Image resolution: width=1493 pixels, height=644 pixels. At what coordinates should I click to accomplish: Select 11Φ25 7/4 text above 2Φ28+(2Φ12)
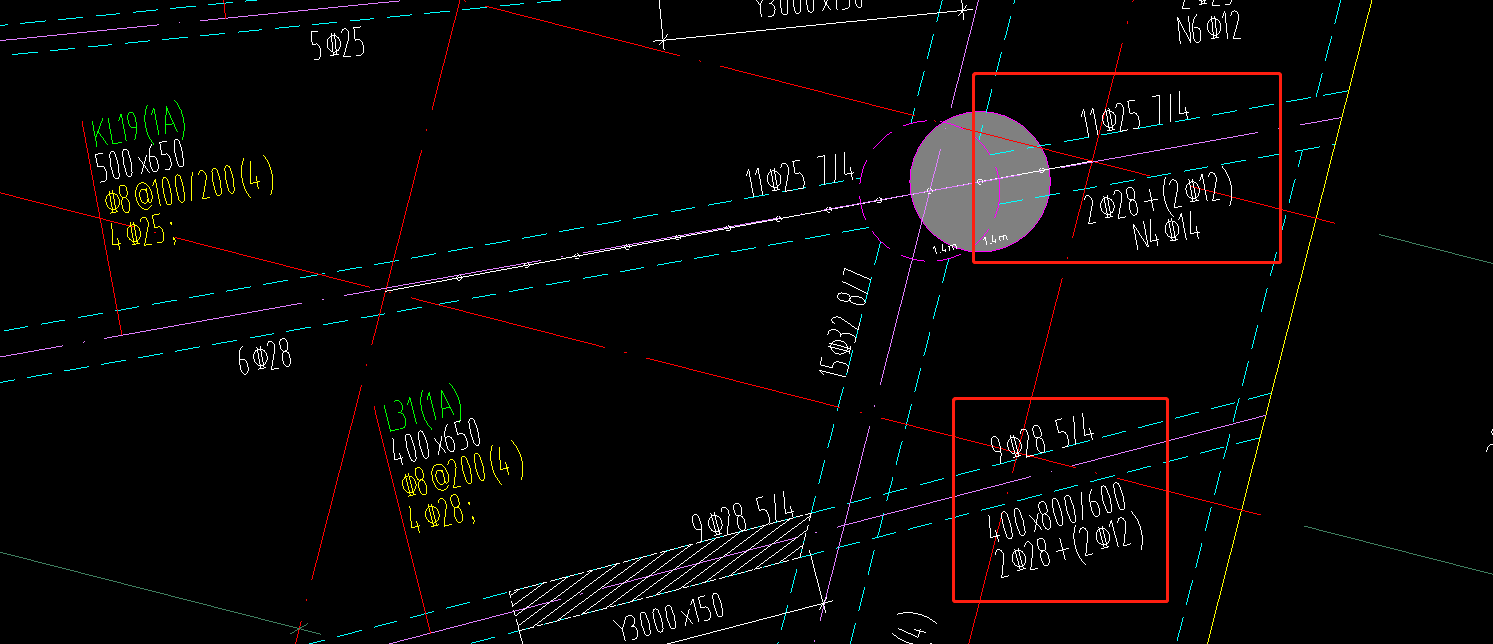coord(1135,112)
